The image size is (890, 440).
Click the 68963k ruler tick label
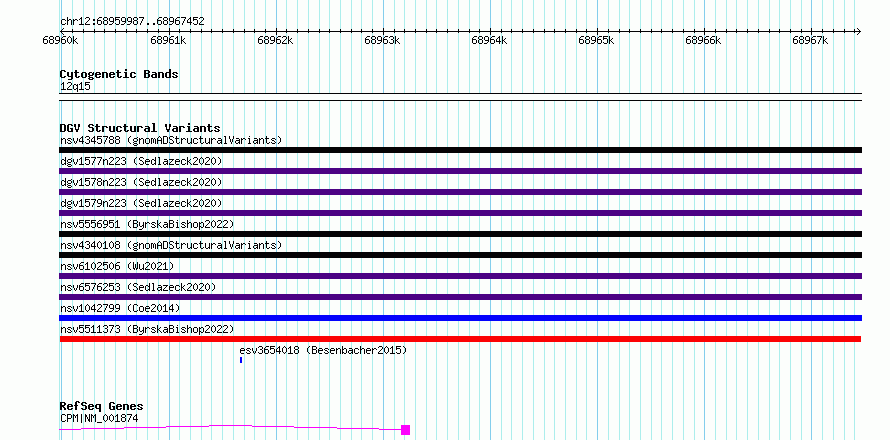click(x=382, y=40)
